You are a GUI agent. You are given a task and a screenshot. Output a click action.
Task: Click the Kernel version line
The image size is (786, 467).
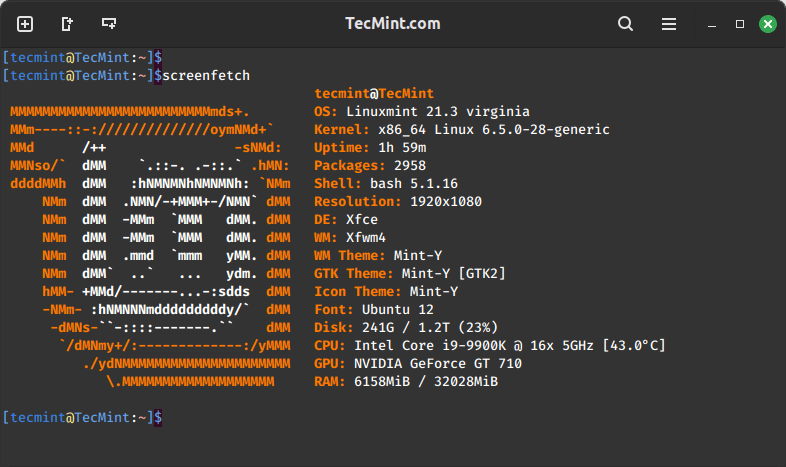(461, 129)
